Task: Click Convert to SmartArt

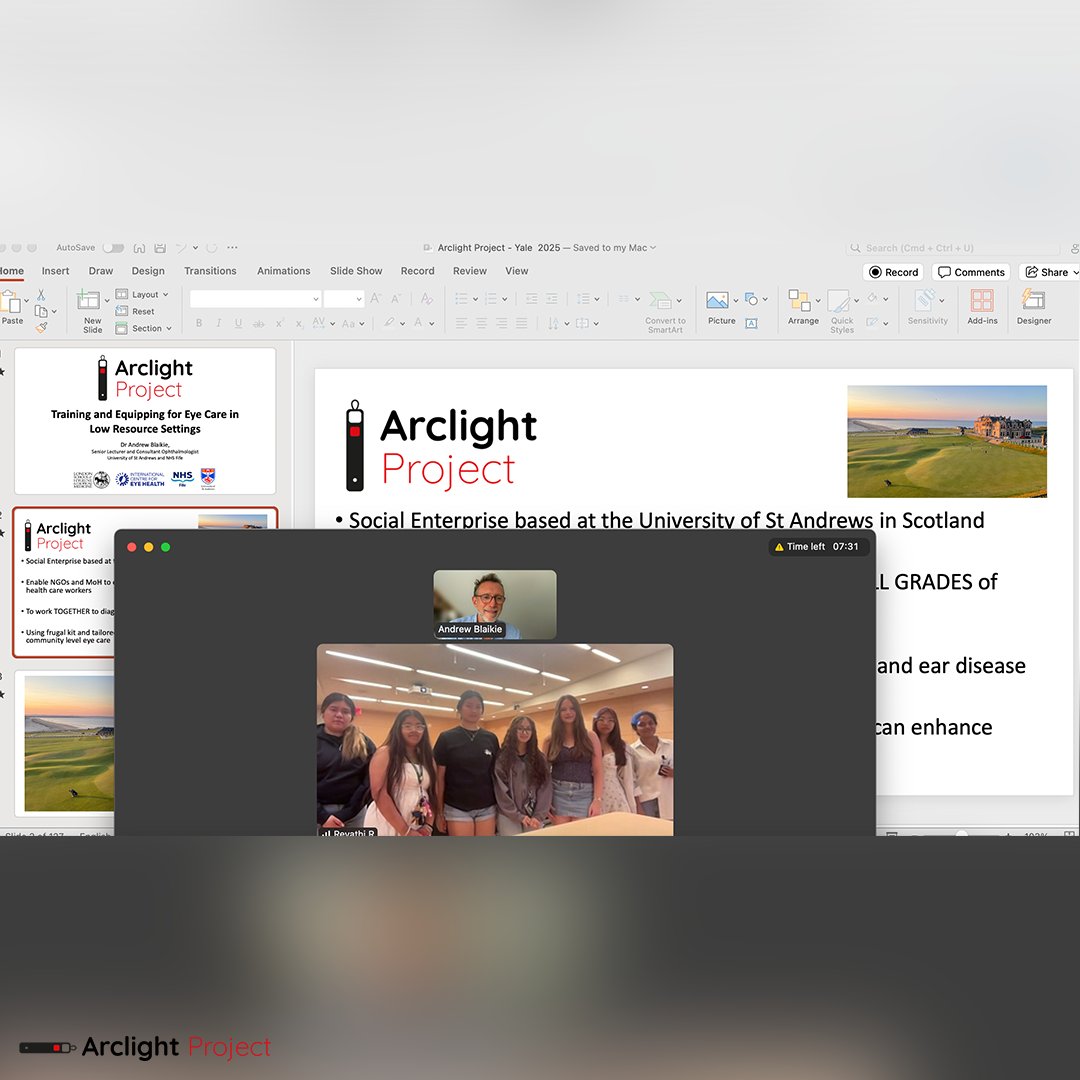Action: pyautogui.click(x=665, y=311)
